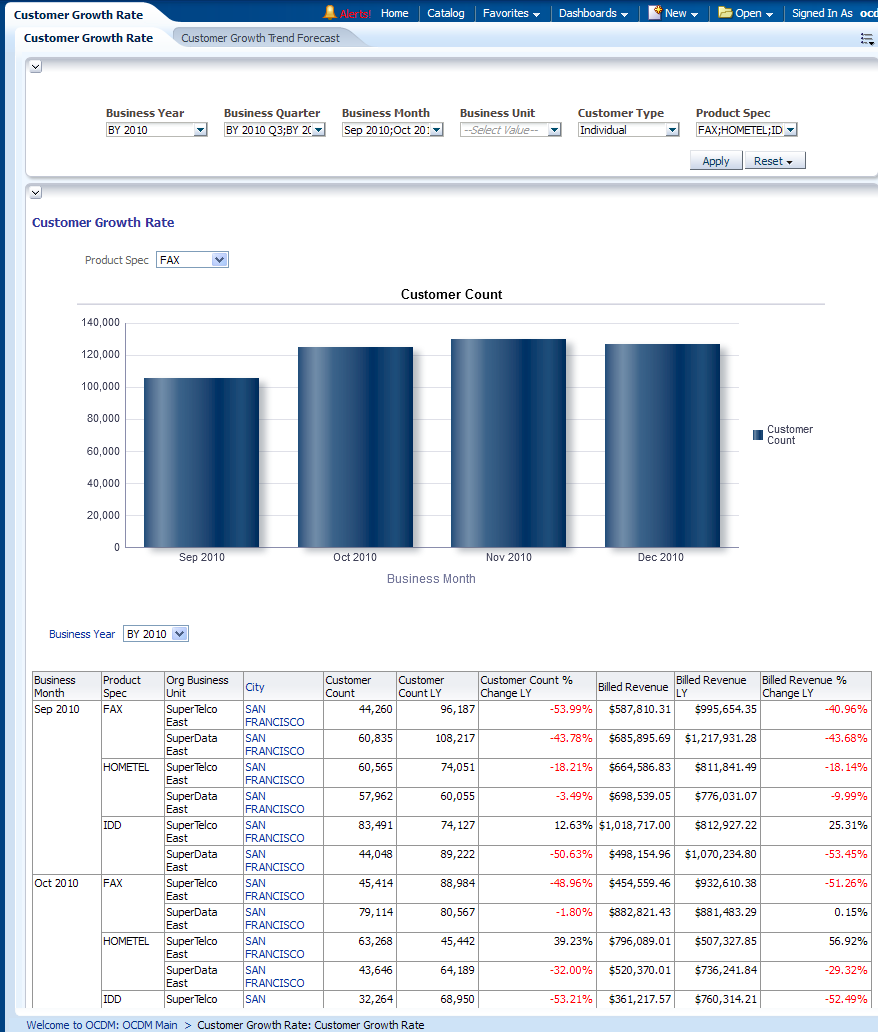The height and width of the screenshot is (1032, 878).
Task: Open the Favorites menu
Action: click(511, 13)
